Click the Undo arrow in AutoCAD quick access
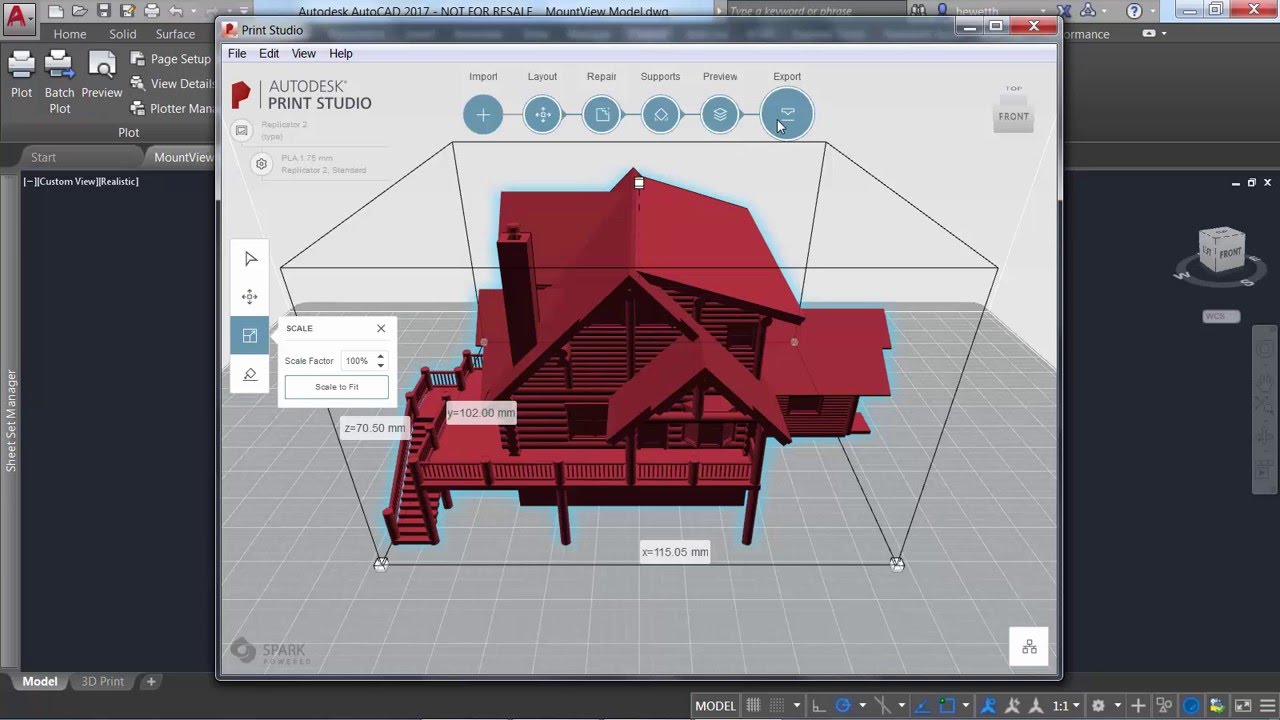Viewport: 1280px width, 720px height. pyautogui.click(x=177, y=11)
